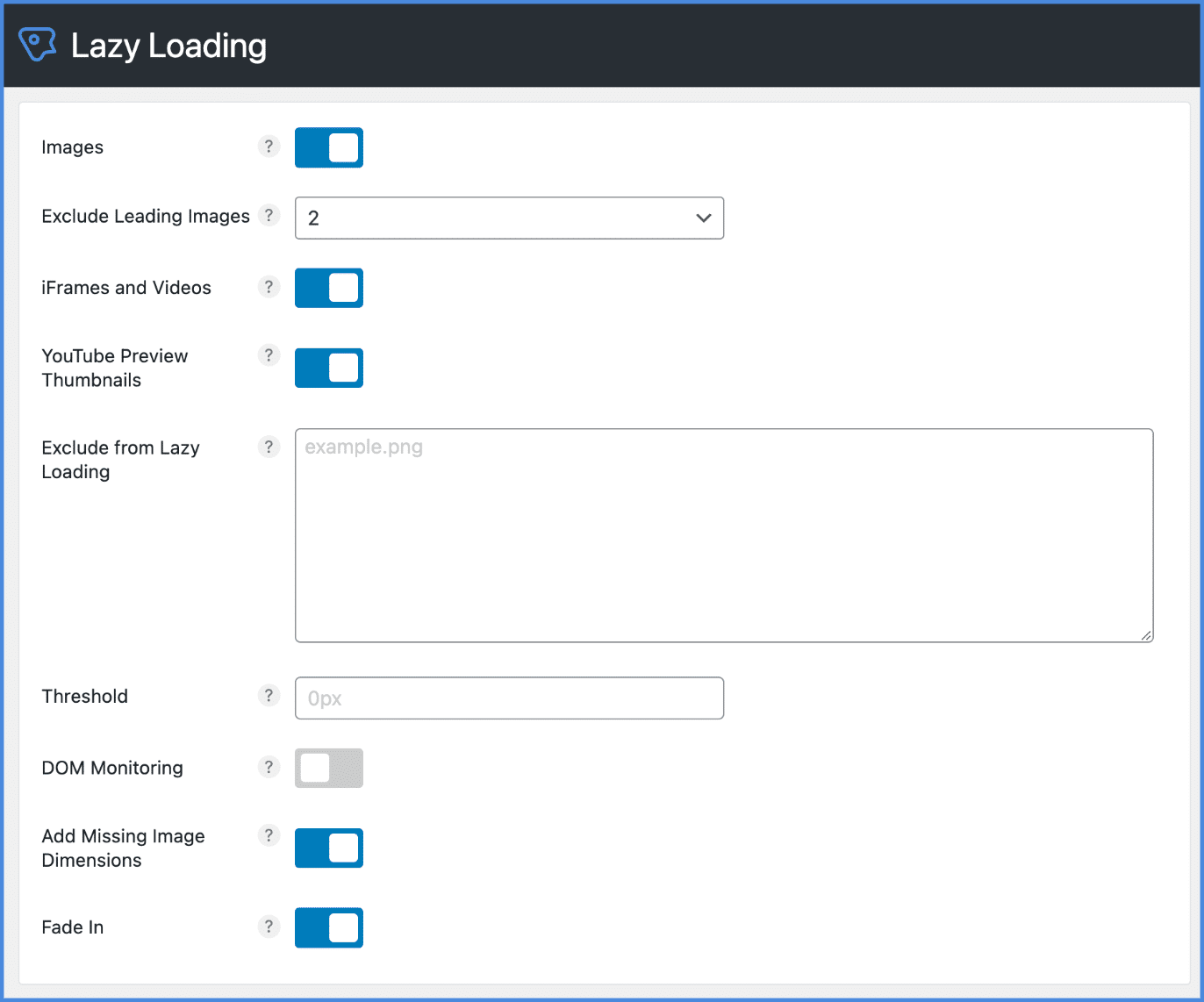Click the DOM Monitoring help icon
This screenshot has height=1002, width=1204.
(x=269, y=766)
